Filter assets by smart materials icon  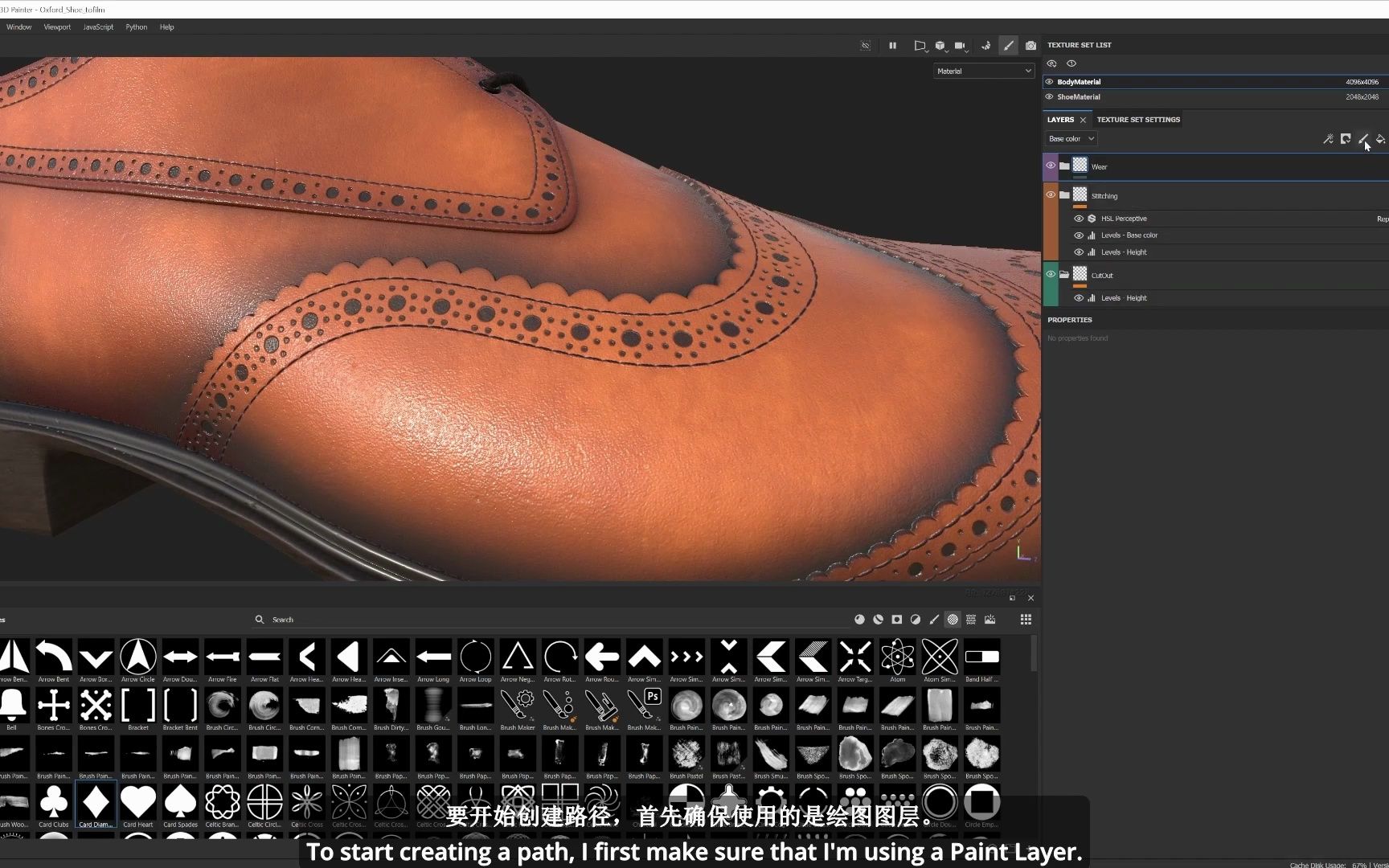point(878,620)
